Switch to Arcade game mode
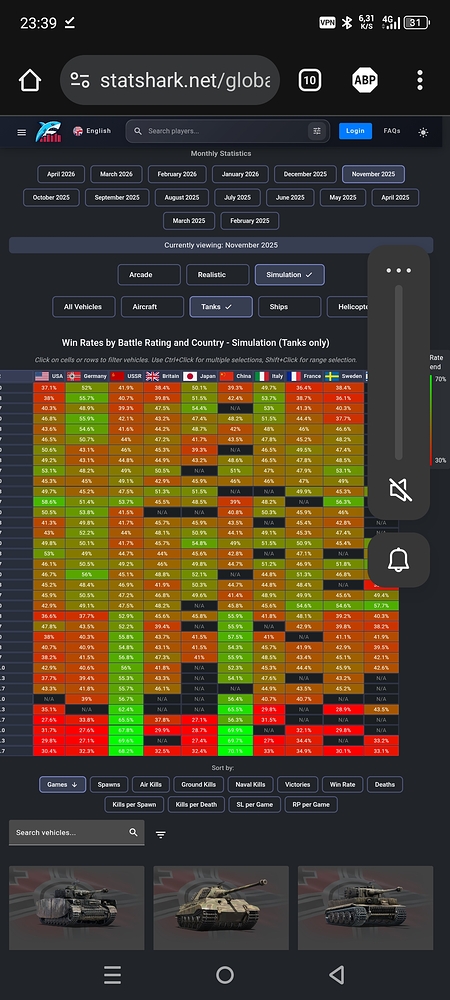Image resolution: width=450 pixels, height=1000 pixels. [149, 275]
